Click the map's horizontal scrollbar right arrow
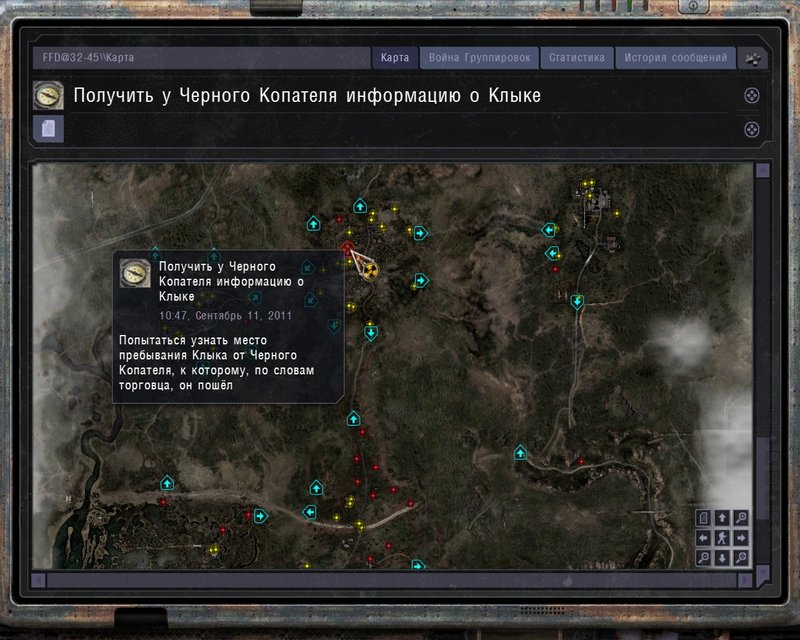 coord(745,580)
